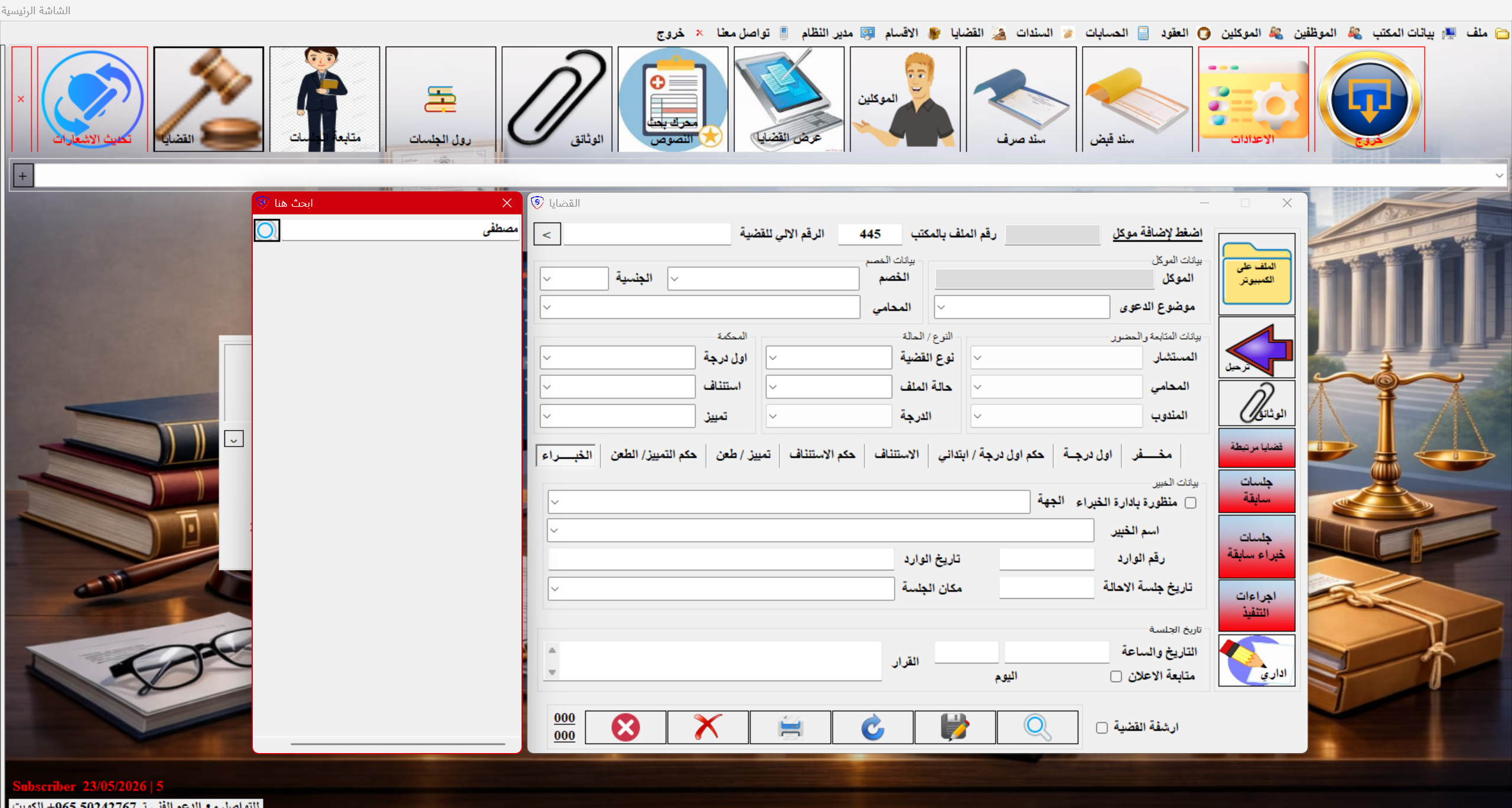Screen dimensions: 1512x808
Task: Expand the حالة الملف dropdown
Action: pos(773,387)
